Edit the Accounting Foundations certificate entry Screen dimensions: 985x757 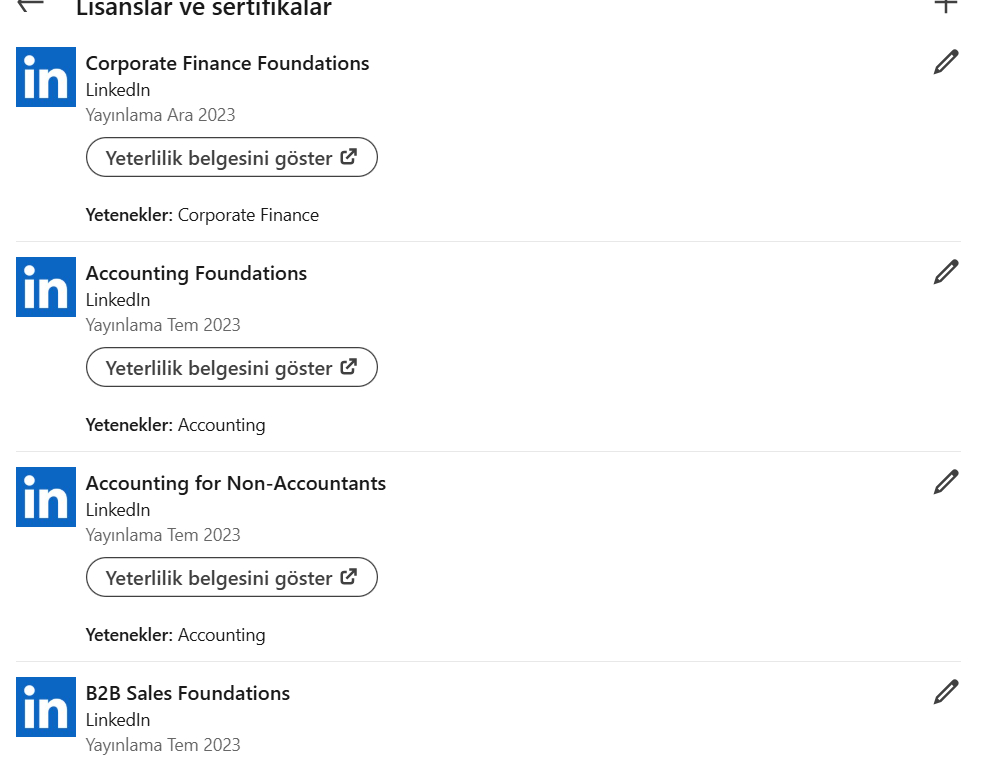945,272
